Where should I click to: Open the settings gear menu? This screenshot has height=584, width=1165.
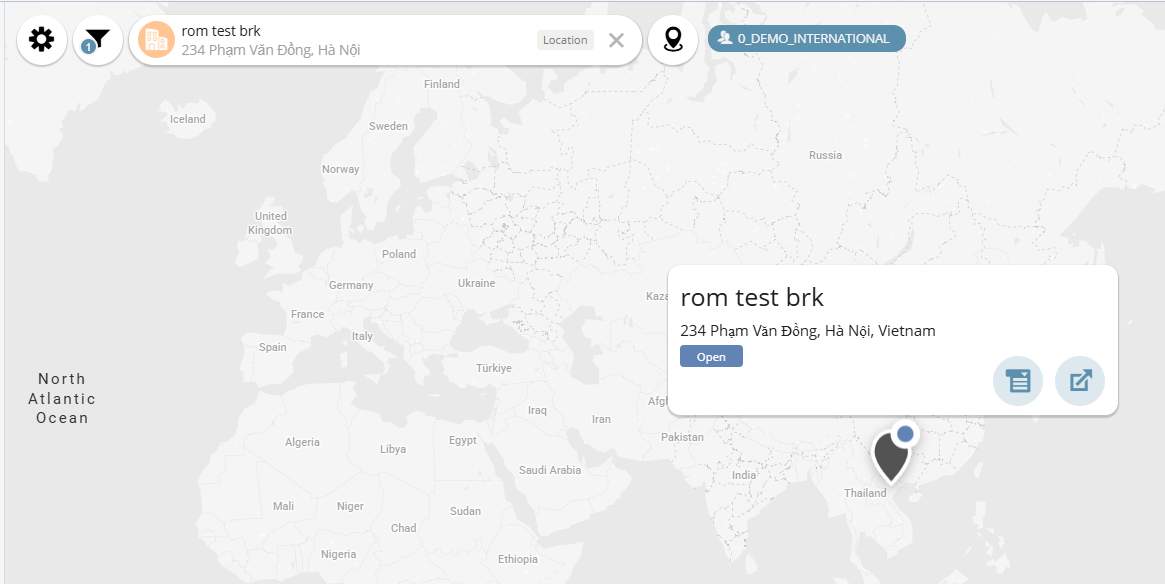(41, 40)
